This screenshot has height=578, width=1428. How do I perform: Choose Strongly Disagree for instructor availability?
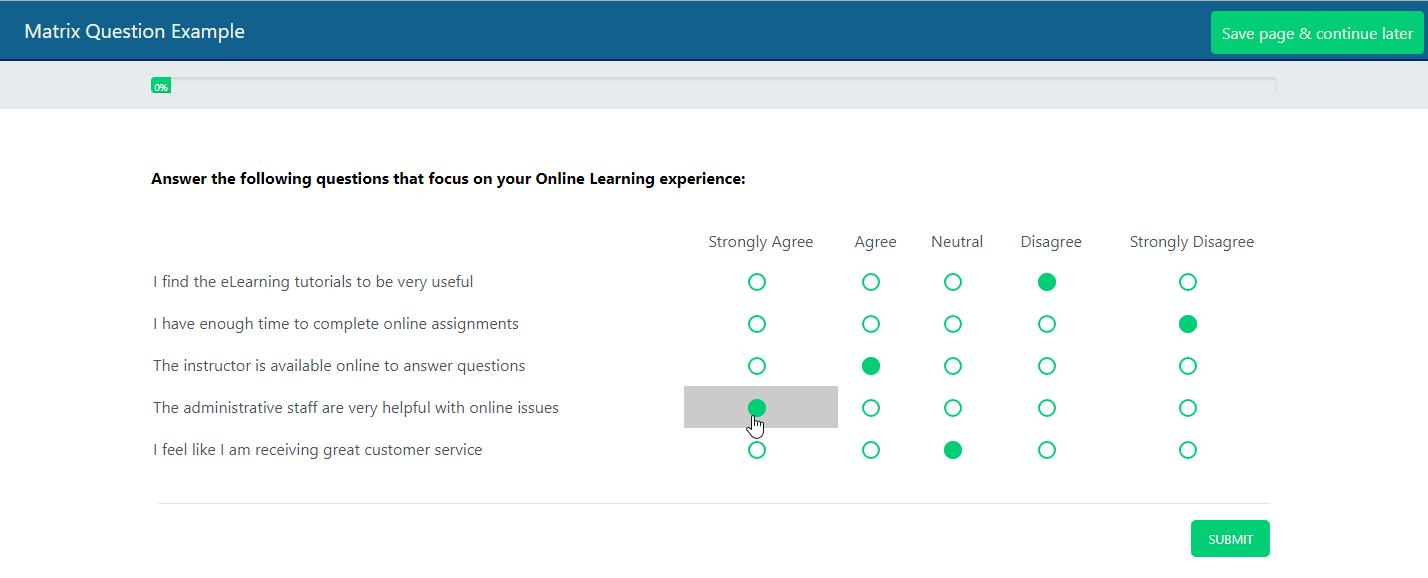pyautogui.click(x=1188, y=365)
